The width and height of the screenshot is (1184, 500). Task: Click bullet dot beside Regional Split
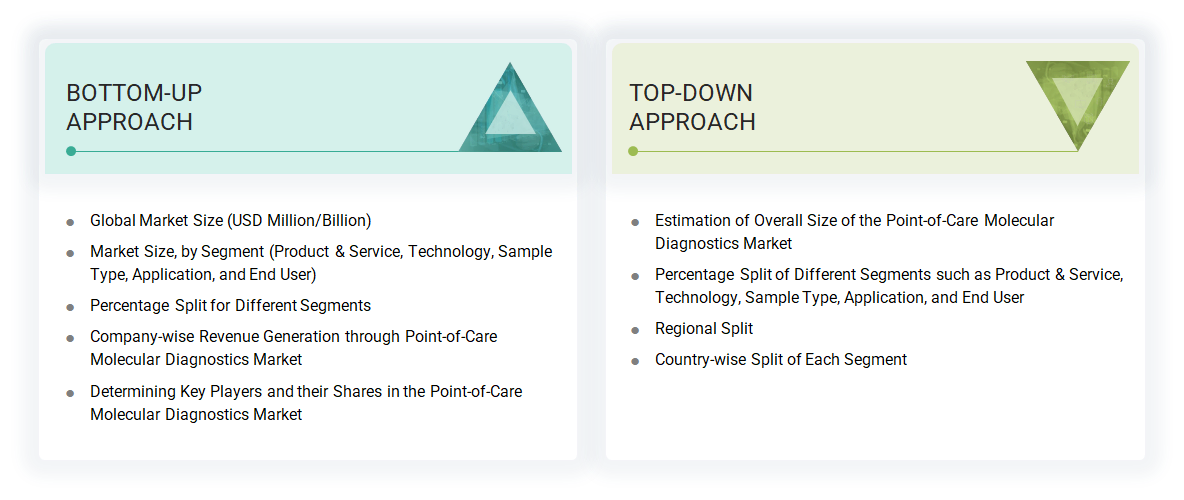click(x=635, y=330)
